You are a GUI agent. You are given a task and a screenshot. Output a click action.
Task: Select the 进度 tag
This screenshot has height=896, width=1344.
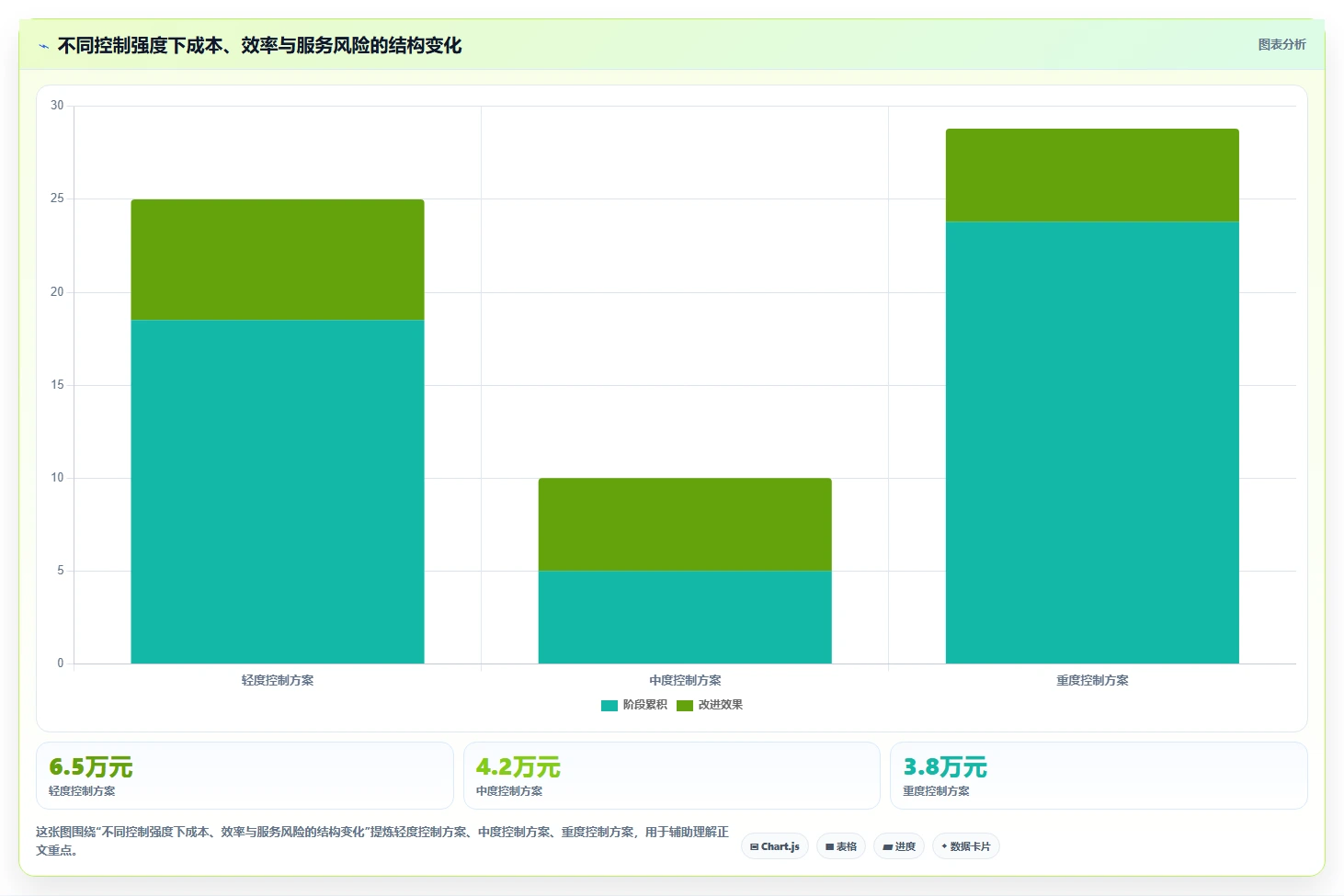(899, 846)
